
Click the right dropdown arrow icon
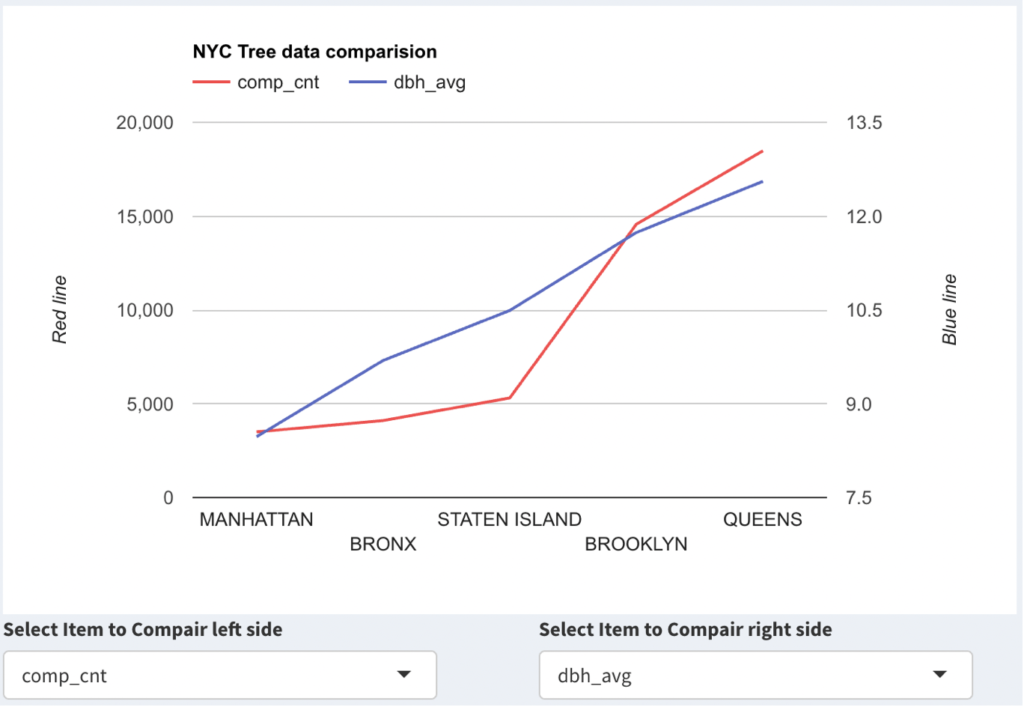(940, 675)
